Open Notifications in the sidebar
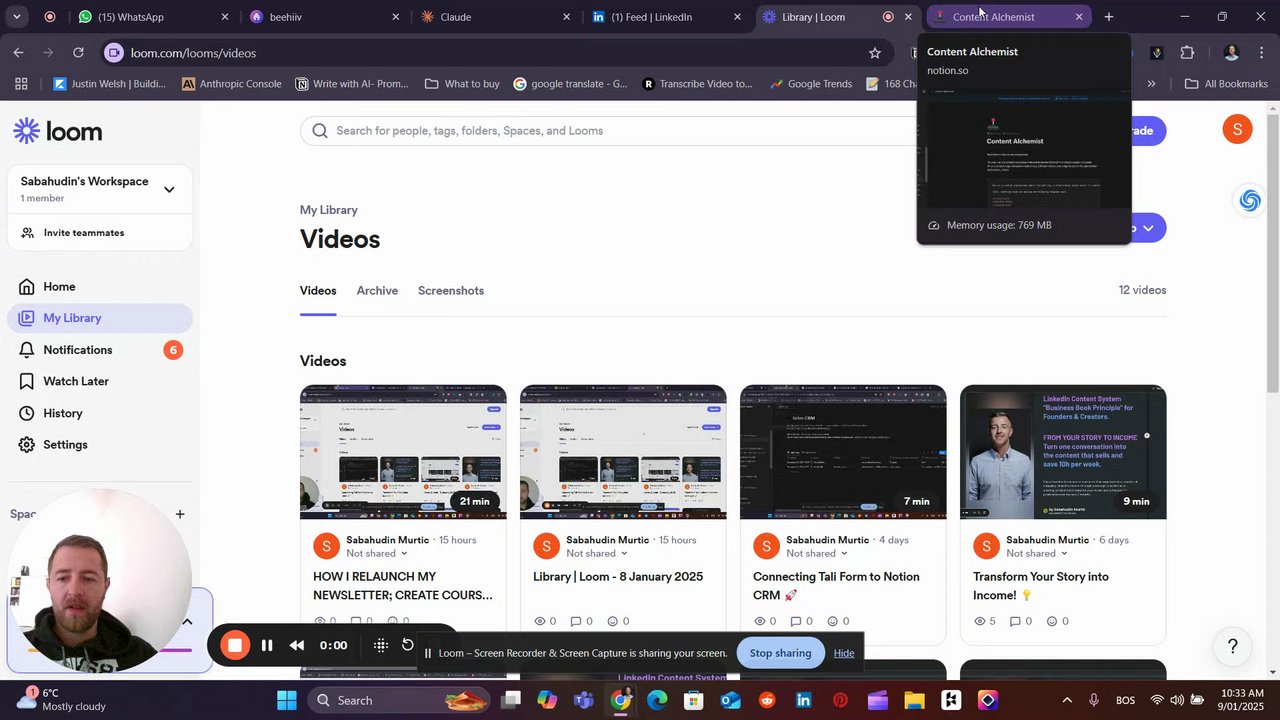 click(x=100, y=350)
